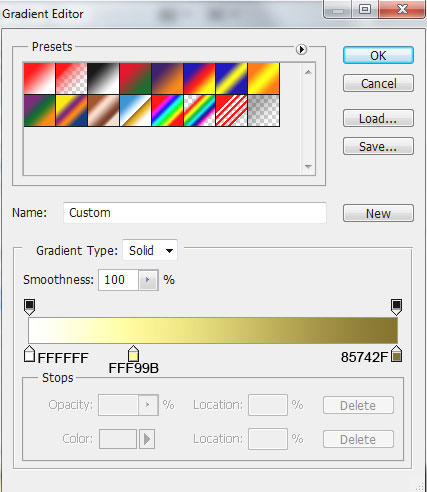Open the Gradient Type dropdown
Viewport: 427px width, 492px height.
tap(150, 250)
